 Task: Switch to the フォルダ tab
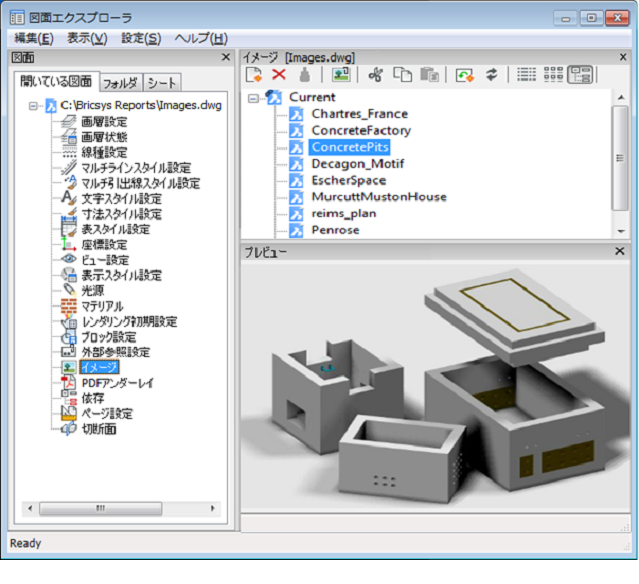coord(120,83)
